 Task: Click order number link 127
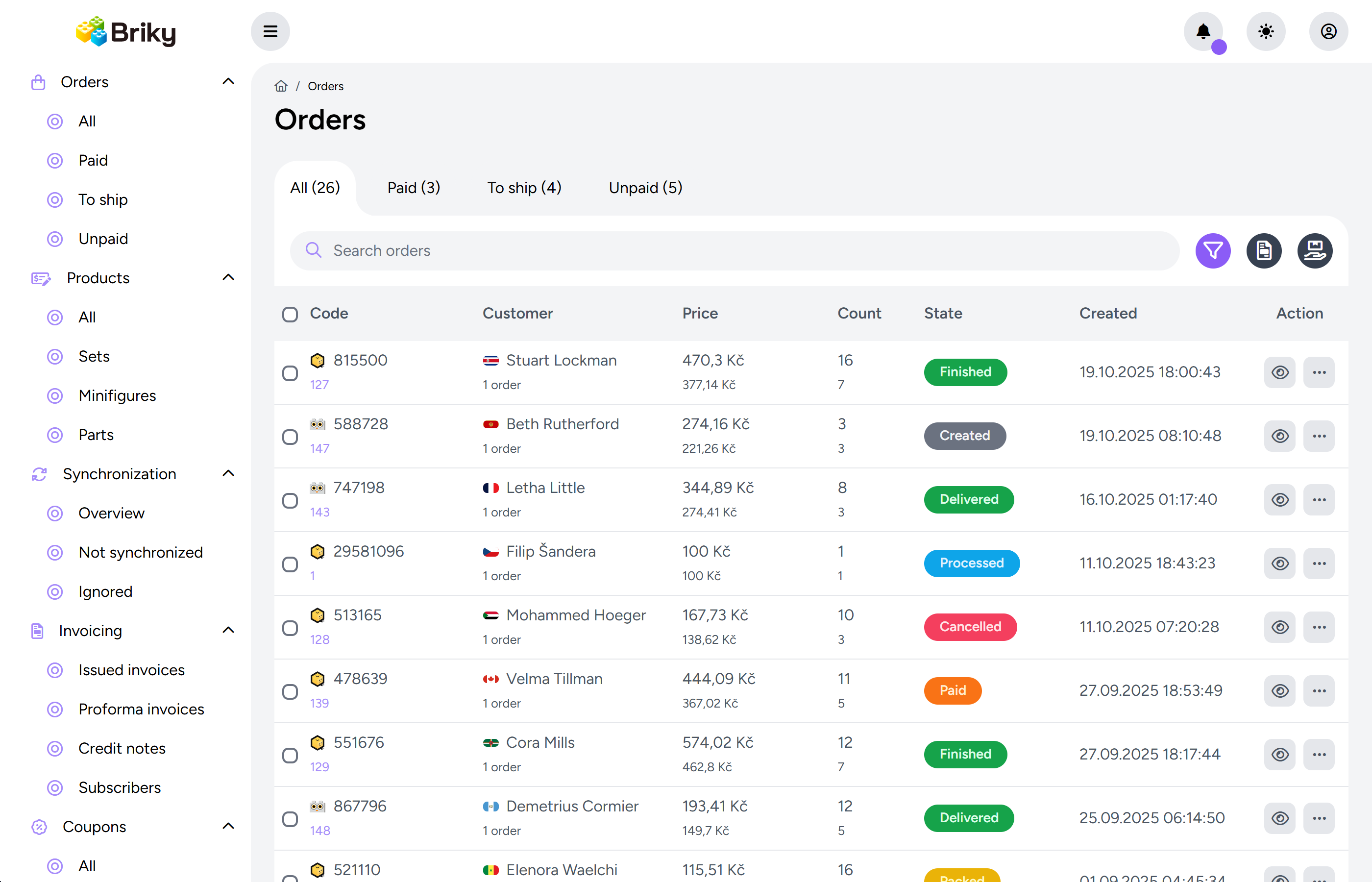pyautogui.click(x=319, y=385)
